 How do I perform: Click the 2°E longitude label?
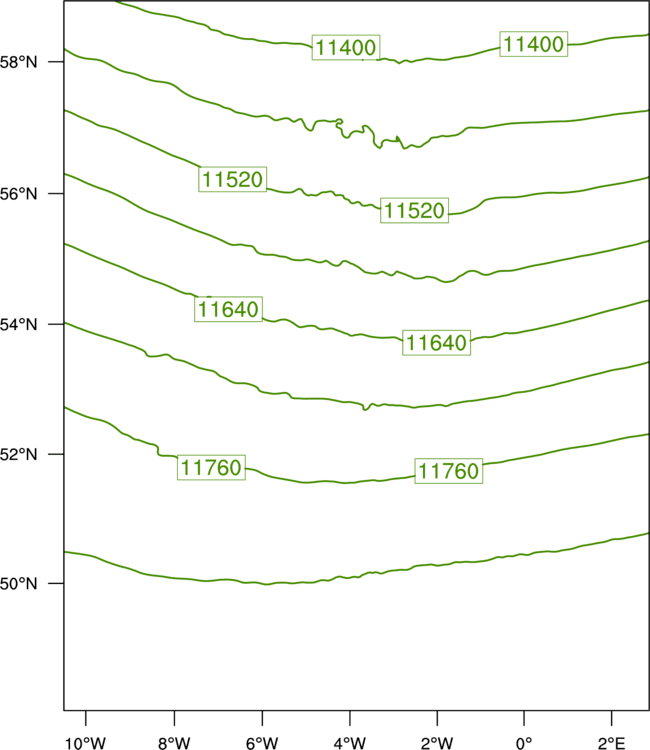click(611, 743)
